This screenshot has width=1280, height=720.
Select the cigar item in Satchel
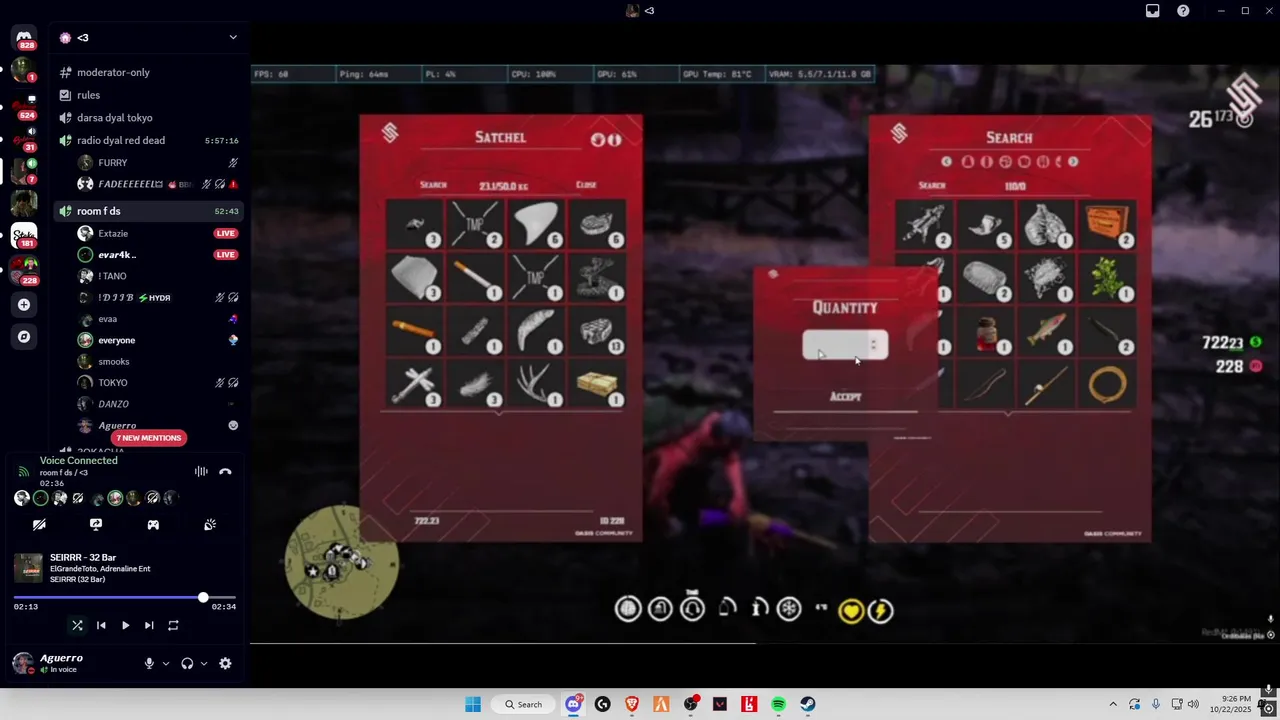pos(414,330)
